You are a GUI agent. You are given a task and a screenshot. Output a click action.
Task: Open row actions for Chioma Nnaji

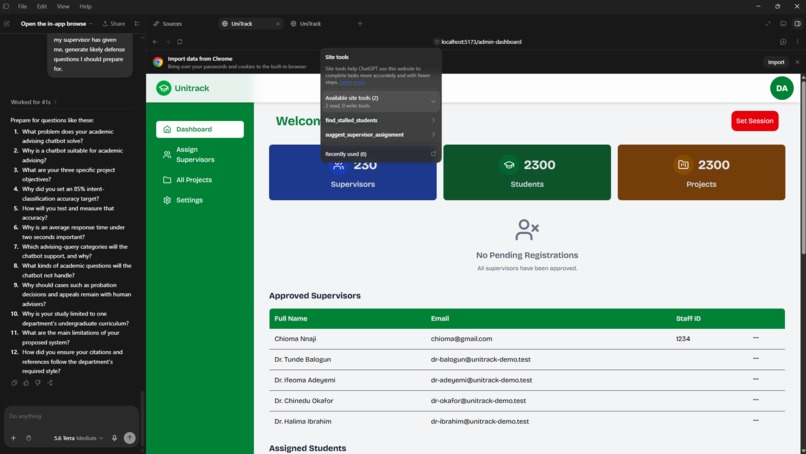point(756,338)
